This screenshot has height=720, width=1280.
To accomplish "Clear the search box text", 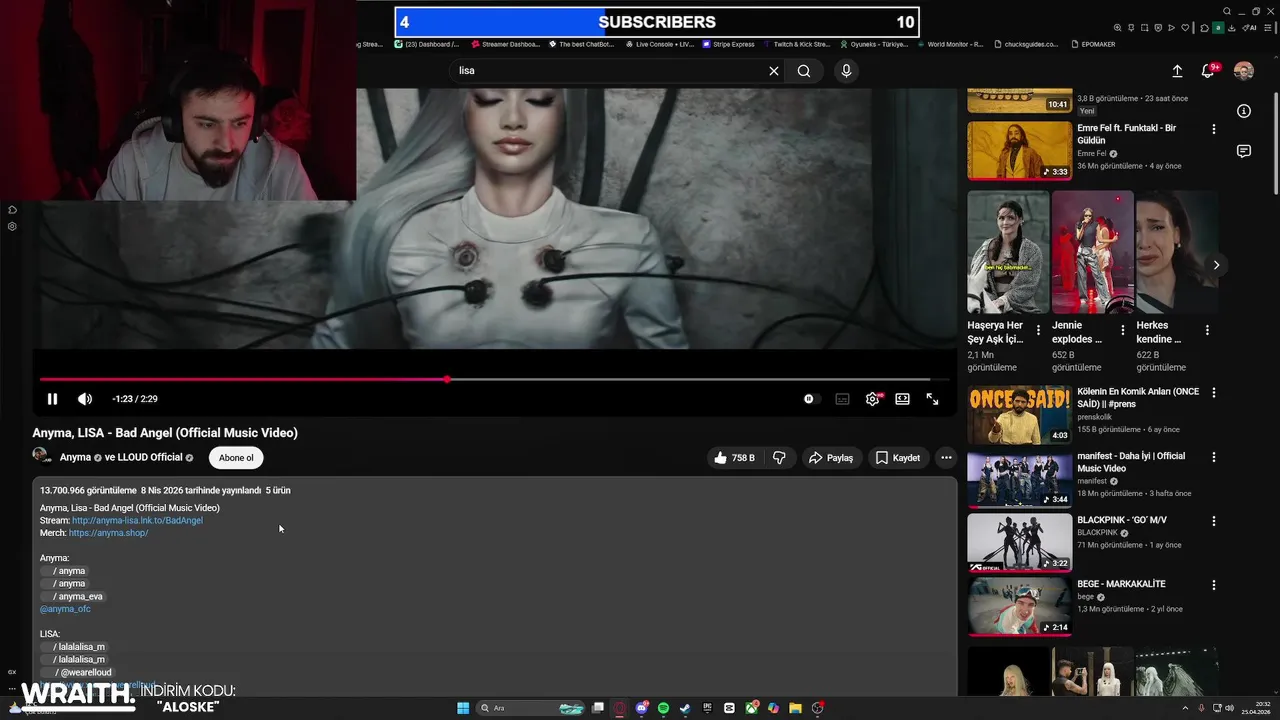I will coord(773,71).
